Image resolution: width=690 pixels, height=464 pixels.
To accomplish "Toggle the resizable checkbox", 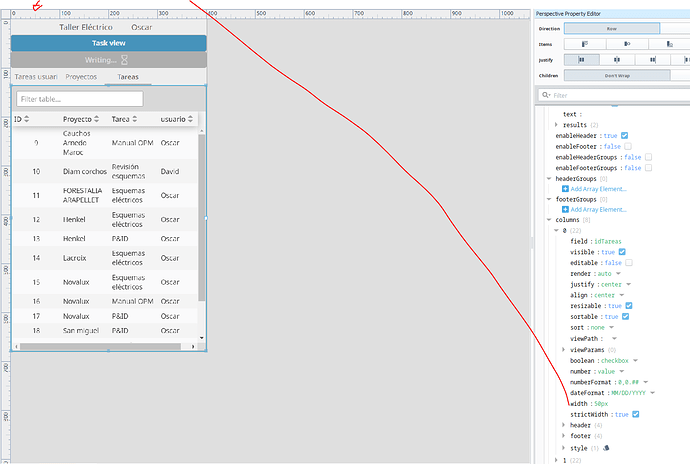I will pyautogui.click(x=629, y=306).
